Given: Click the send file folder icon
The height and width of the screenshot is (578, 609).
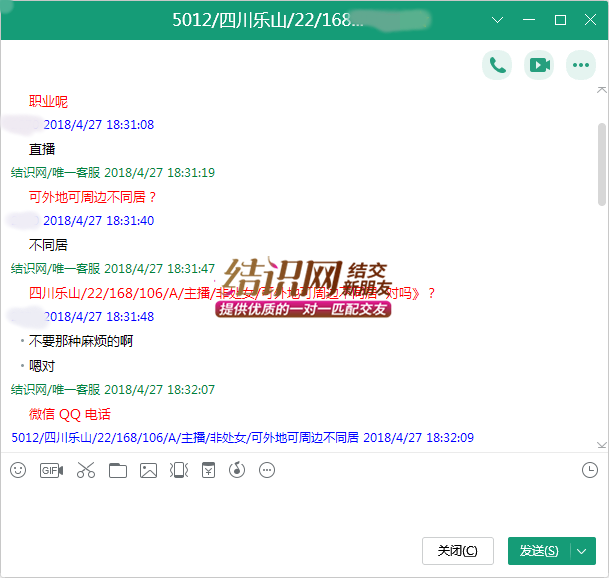Looking at the screenshot, I should tap(118, 470).
